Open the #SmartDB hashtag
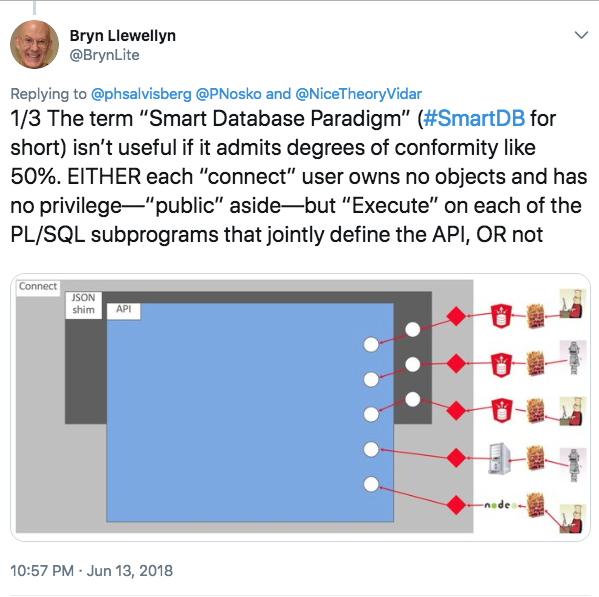Viewport: 599px width, 597px height. (x=474, y=118)
